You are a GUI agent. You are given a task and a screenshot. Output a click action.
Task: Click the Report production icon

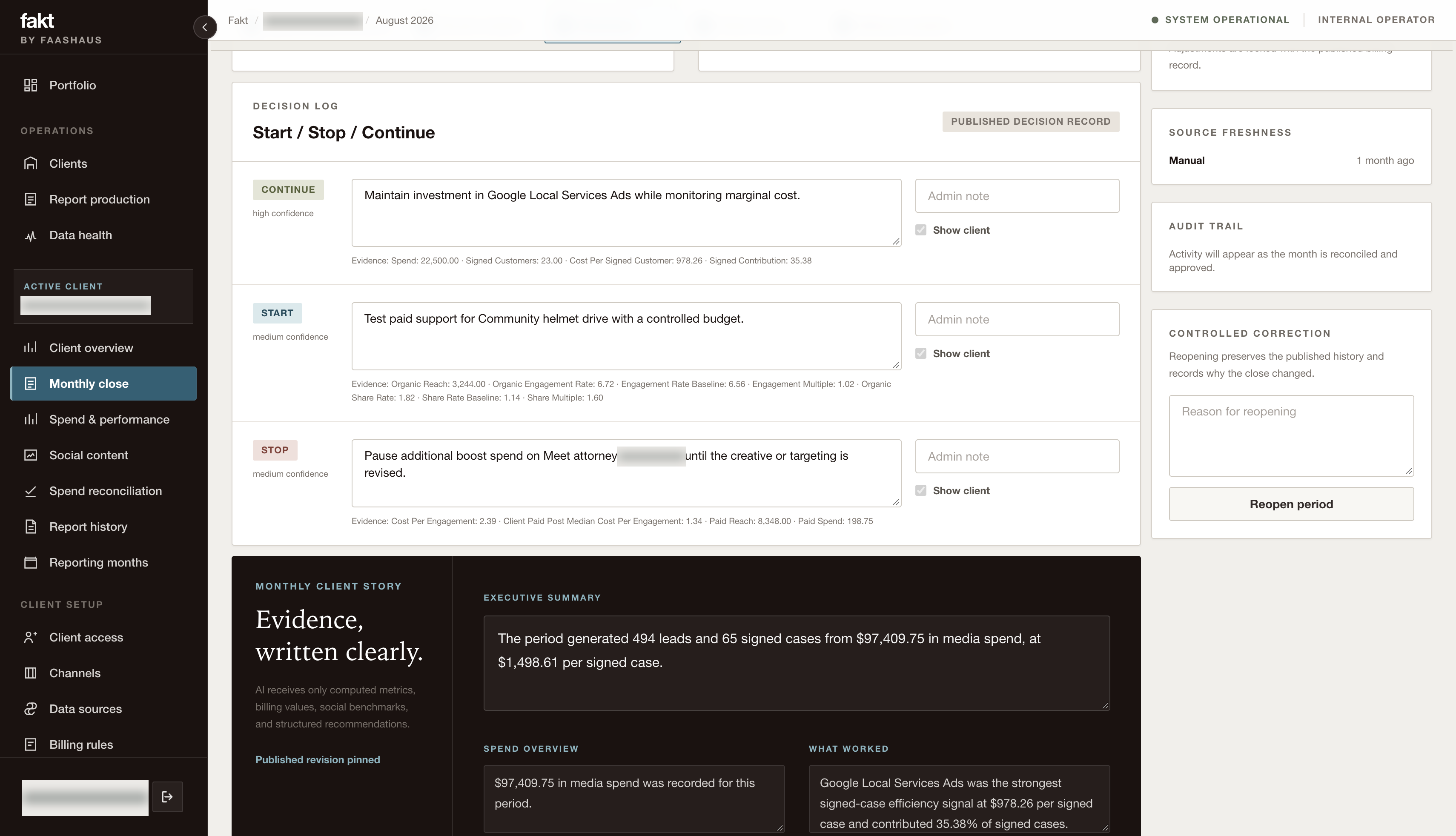[x=30, y=199]
